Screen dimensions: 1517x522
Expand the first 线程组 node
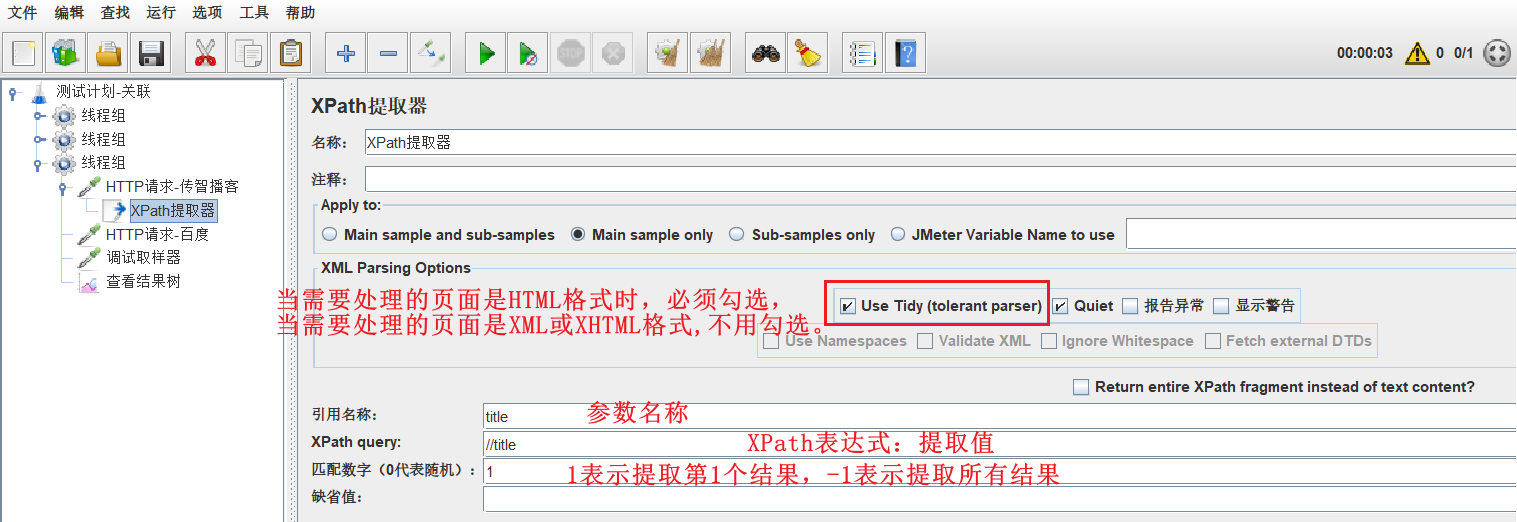39,116
